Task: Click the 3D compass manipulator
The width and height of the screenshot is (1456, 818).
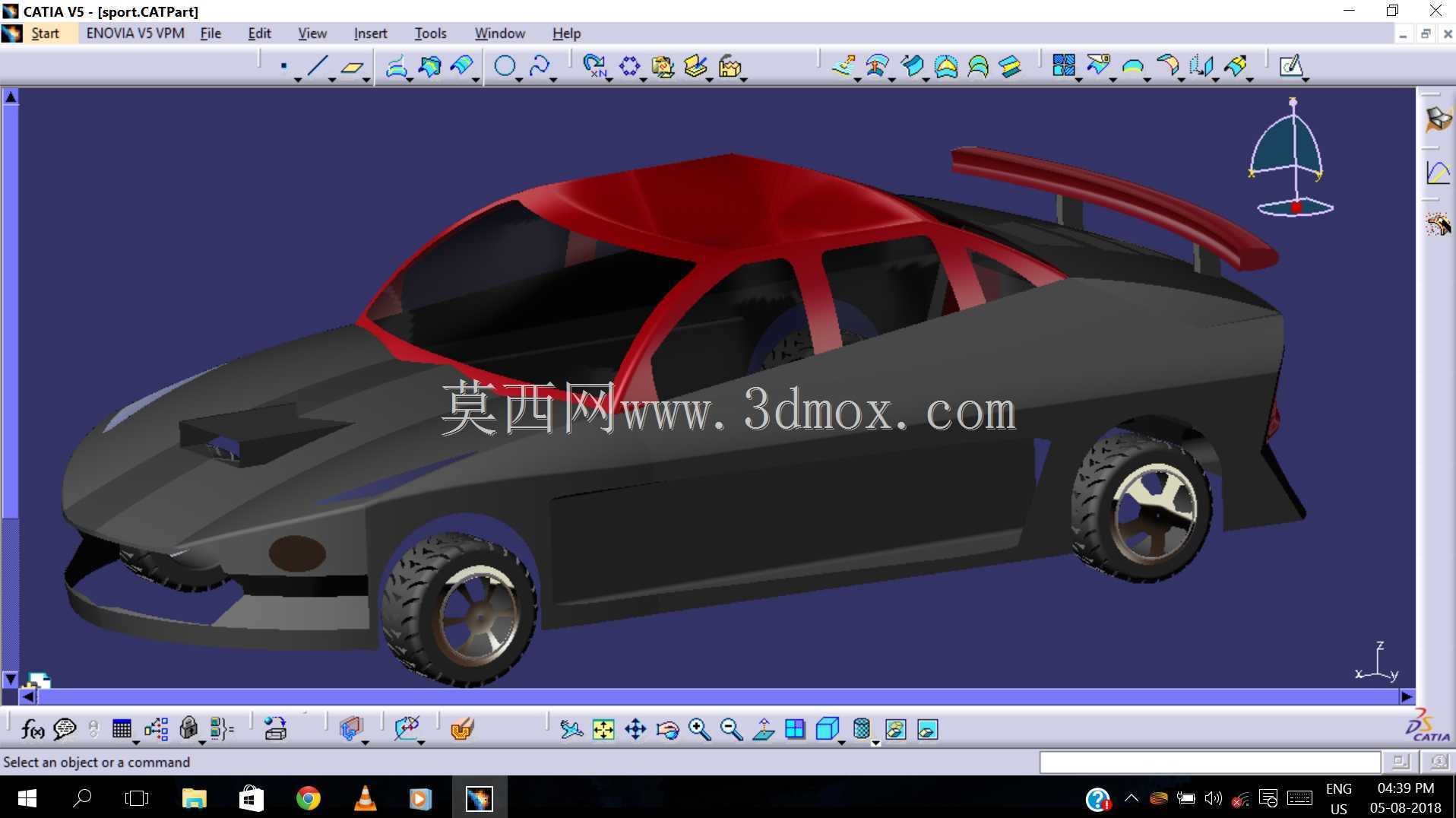Action: pos(1292,158)
